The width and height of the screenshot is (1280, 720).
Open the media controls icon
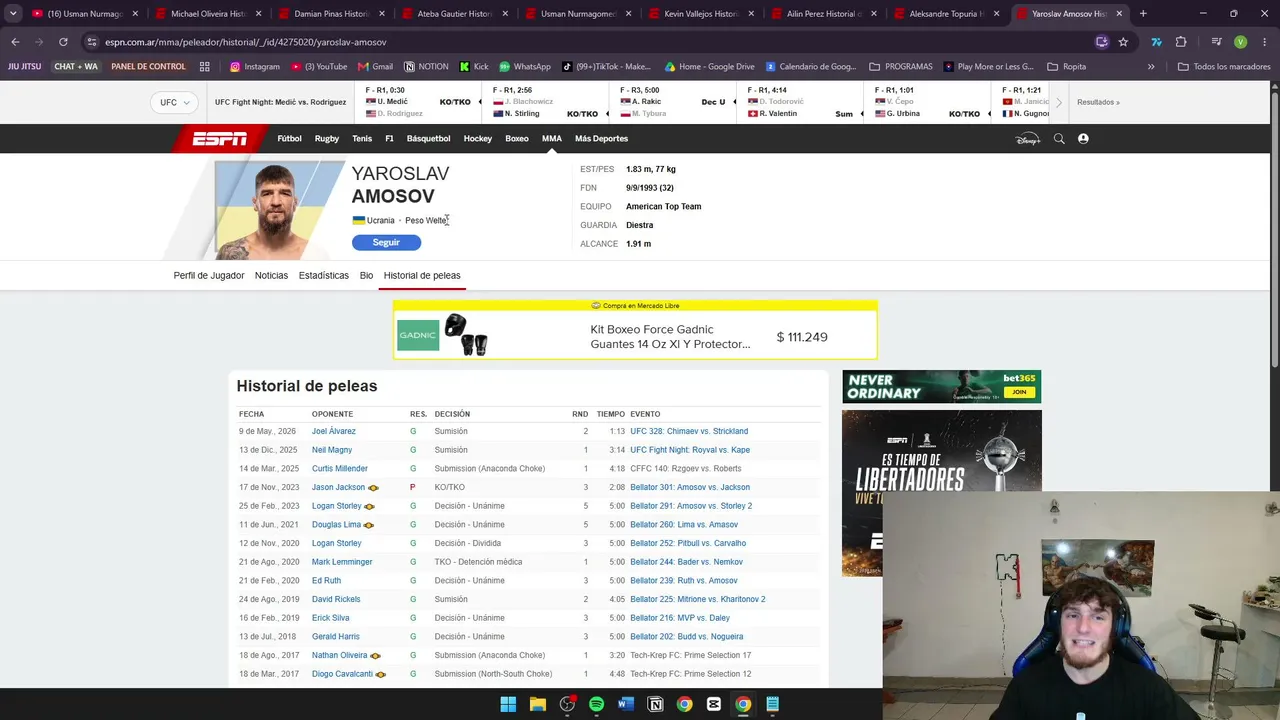pos(1217,42)
